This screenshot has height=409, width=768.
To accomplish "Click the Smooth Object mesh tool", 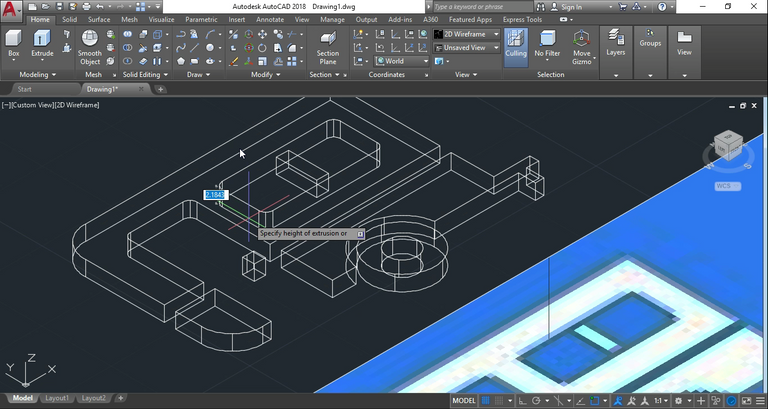I will 90,48.
